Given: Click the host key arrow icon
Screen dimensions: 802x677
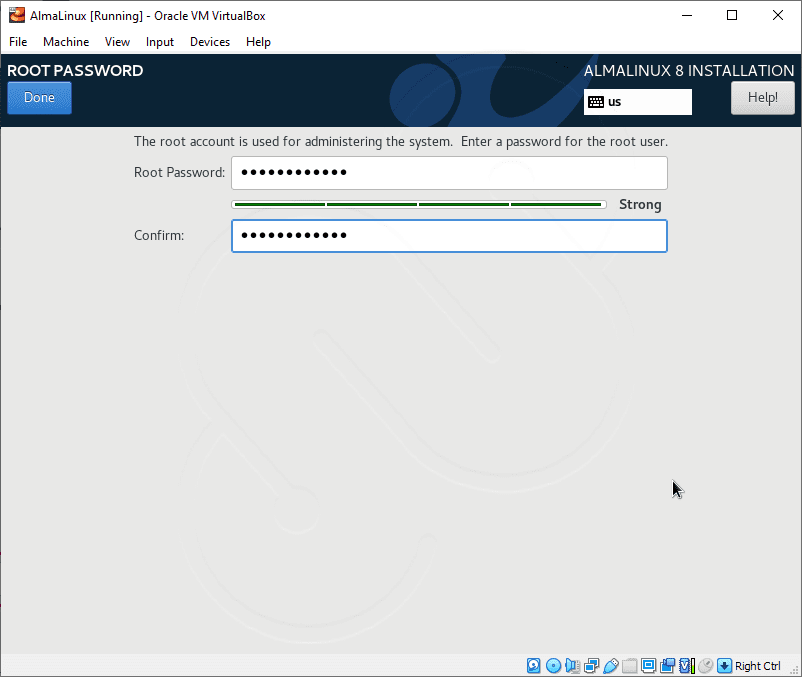Looking at the screenshot, I should tap(724, 665).
